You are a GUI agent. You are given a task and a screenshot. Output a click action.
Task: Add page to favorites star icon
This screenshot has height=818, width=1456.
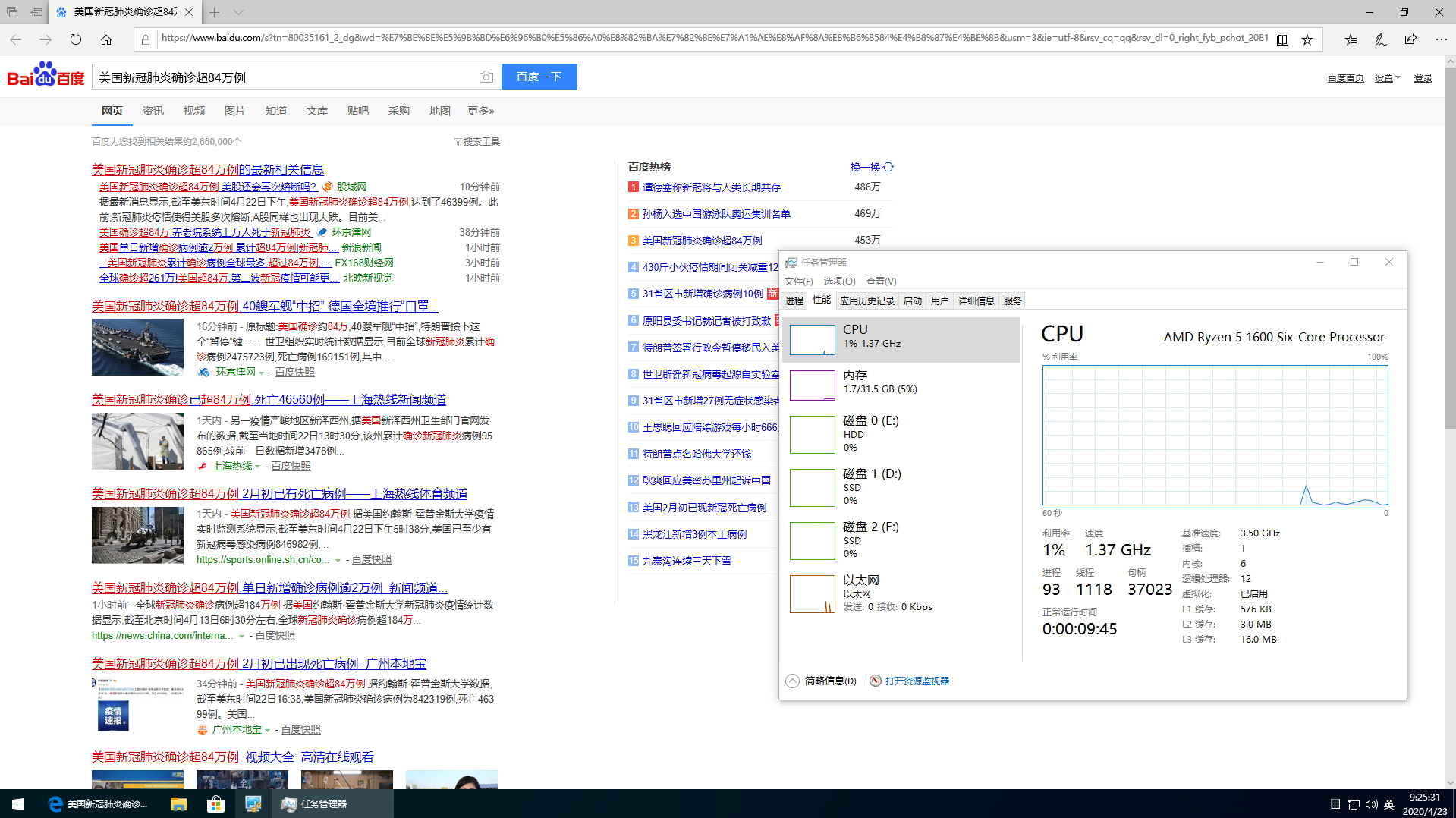tap(1307, 39)
